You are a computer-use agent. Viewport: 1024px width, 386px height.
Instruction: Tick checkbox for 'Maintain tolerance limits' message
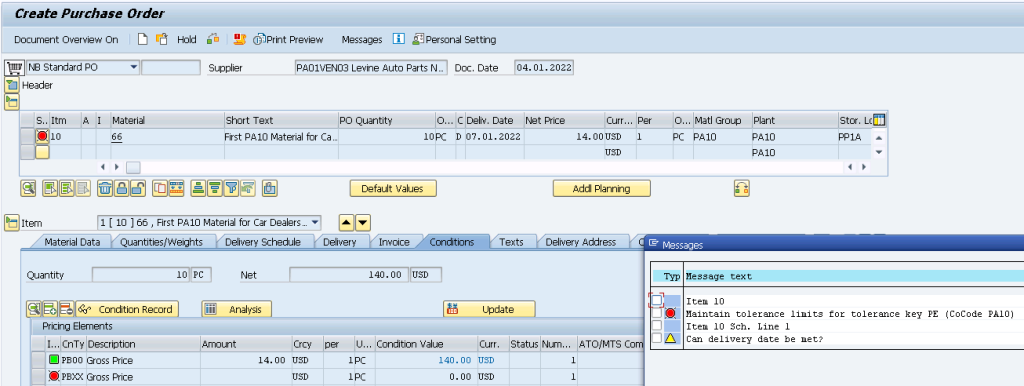(x=657, y=314)
